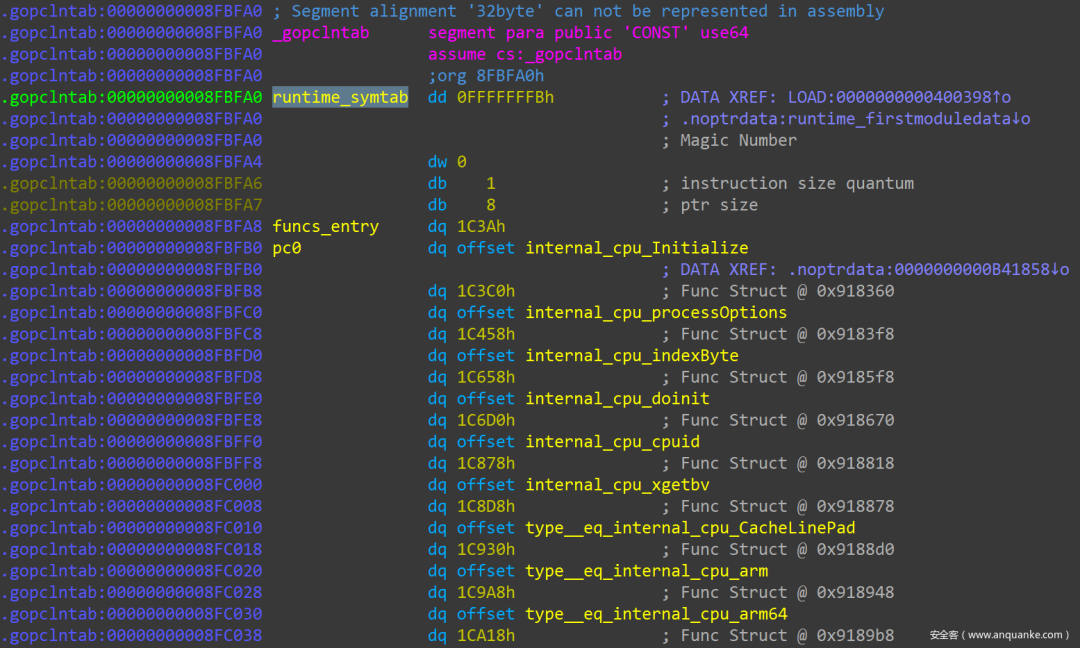Click the ;org 8FBFA0h line

486,76
